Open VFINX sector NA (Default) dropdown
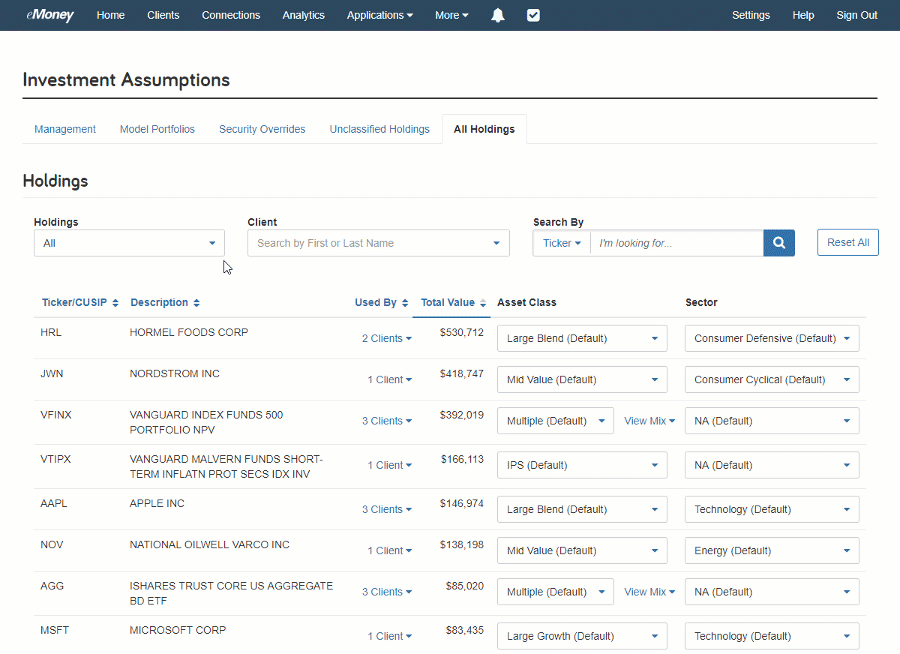900x654 pixels. (772, 421)
